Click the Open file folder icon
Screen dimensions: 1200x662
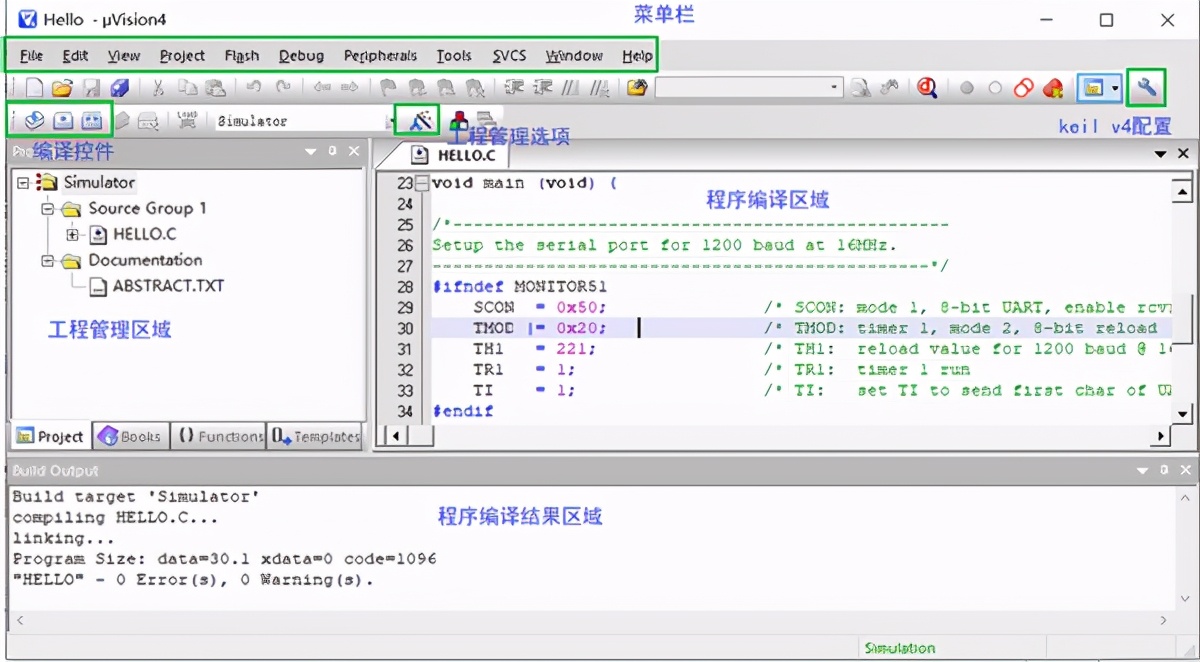(62, 88)
